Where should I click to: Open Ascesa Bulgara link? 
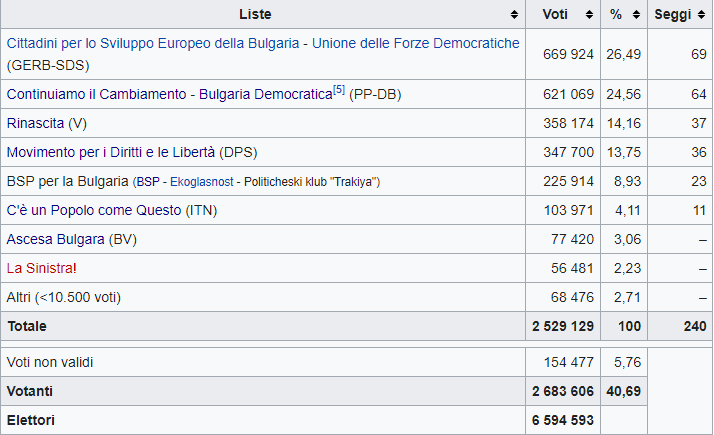point(56,239)
